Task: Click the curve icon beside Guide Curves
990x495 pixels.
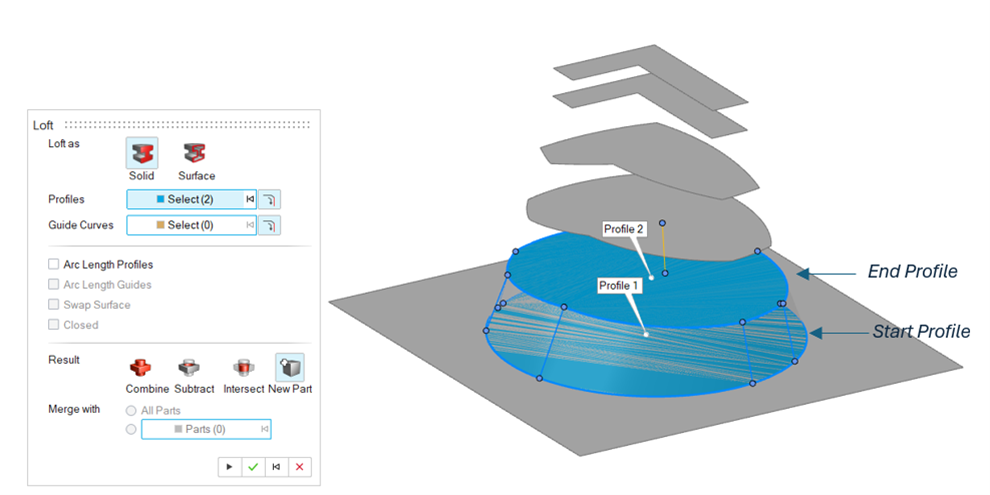Action: coord(270,225)
